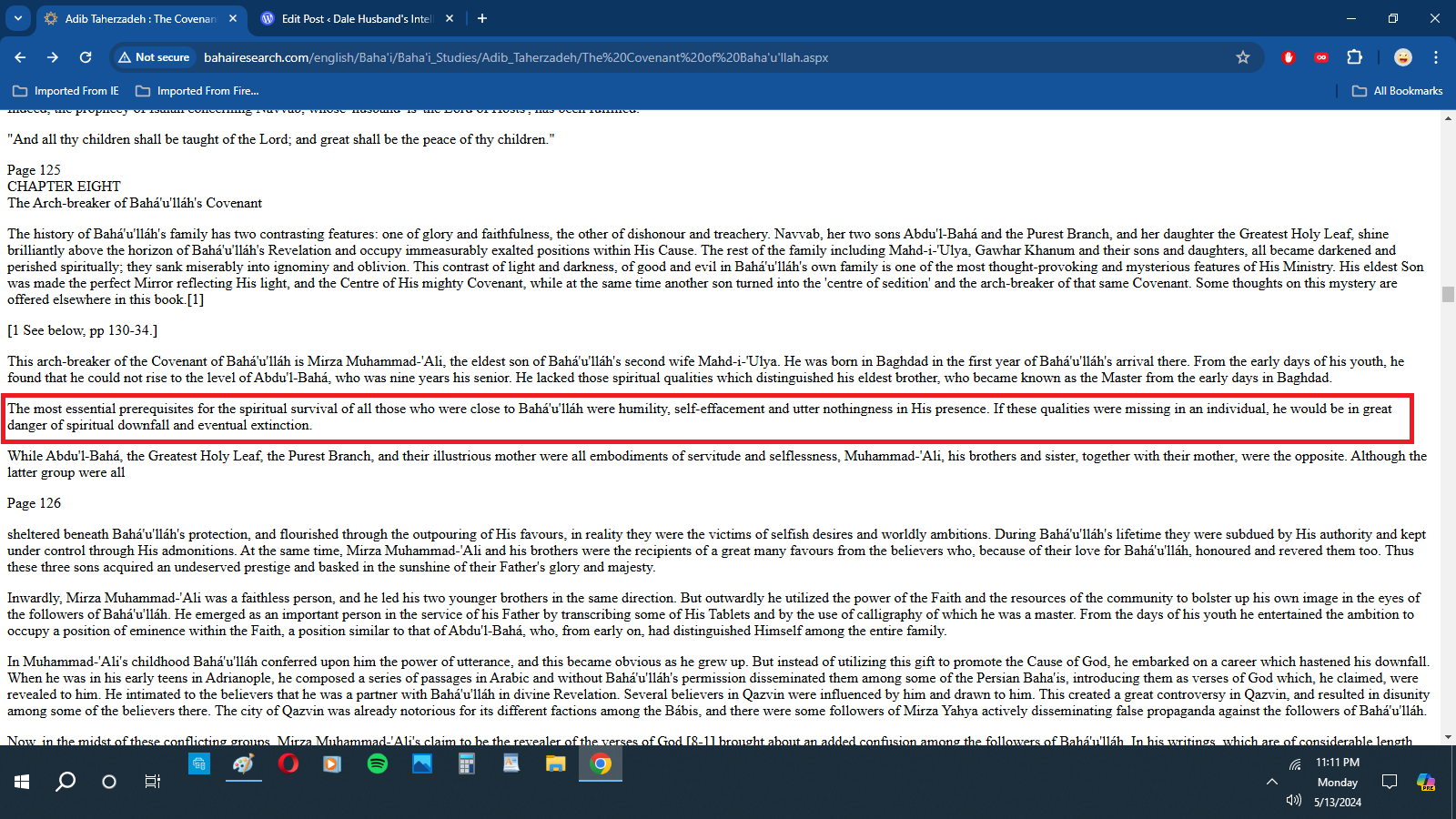This screenshot has width=1456, height=819.
Task: Open the Imported From IE bookmarks folder
Action: 66,91
